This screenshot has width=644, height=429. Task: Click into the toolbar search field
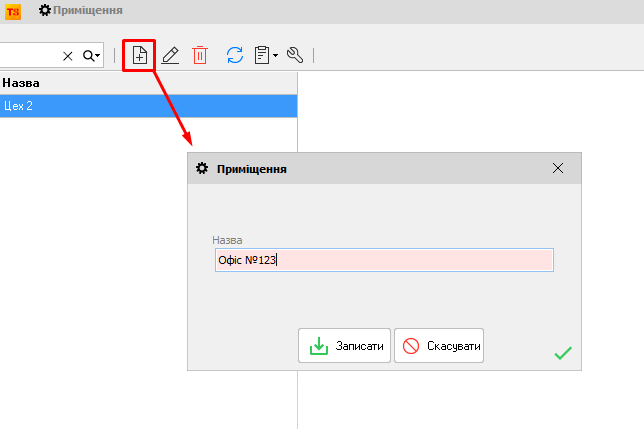tap(30, 56)
